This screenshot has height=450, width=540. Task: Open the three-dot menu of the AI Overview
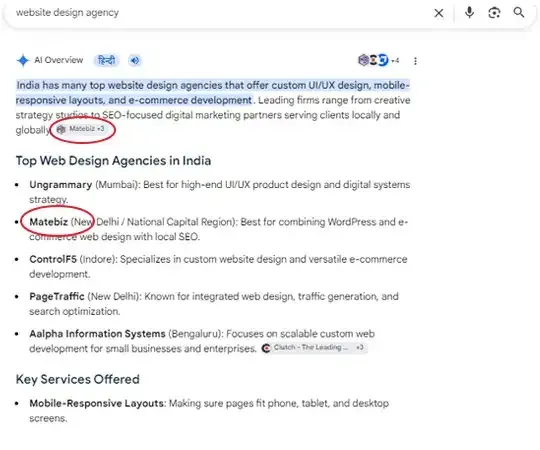[x=415, y=61]
